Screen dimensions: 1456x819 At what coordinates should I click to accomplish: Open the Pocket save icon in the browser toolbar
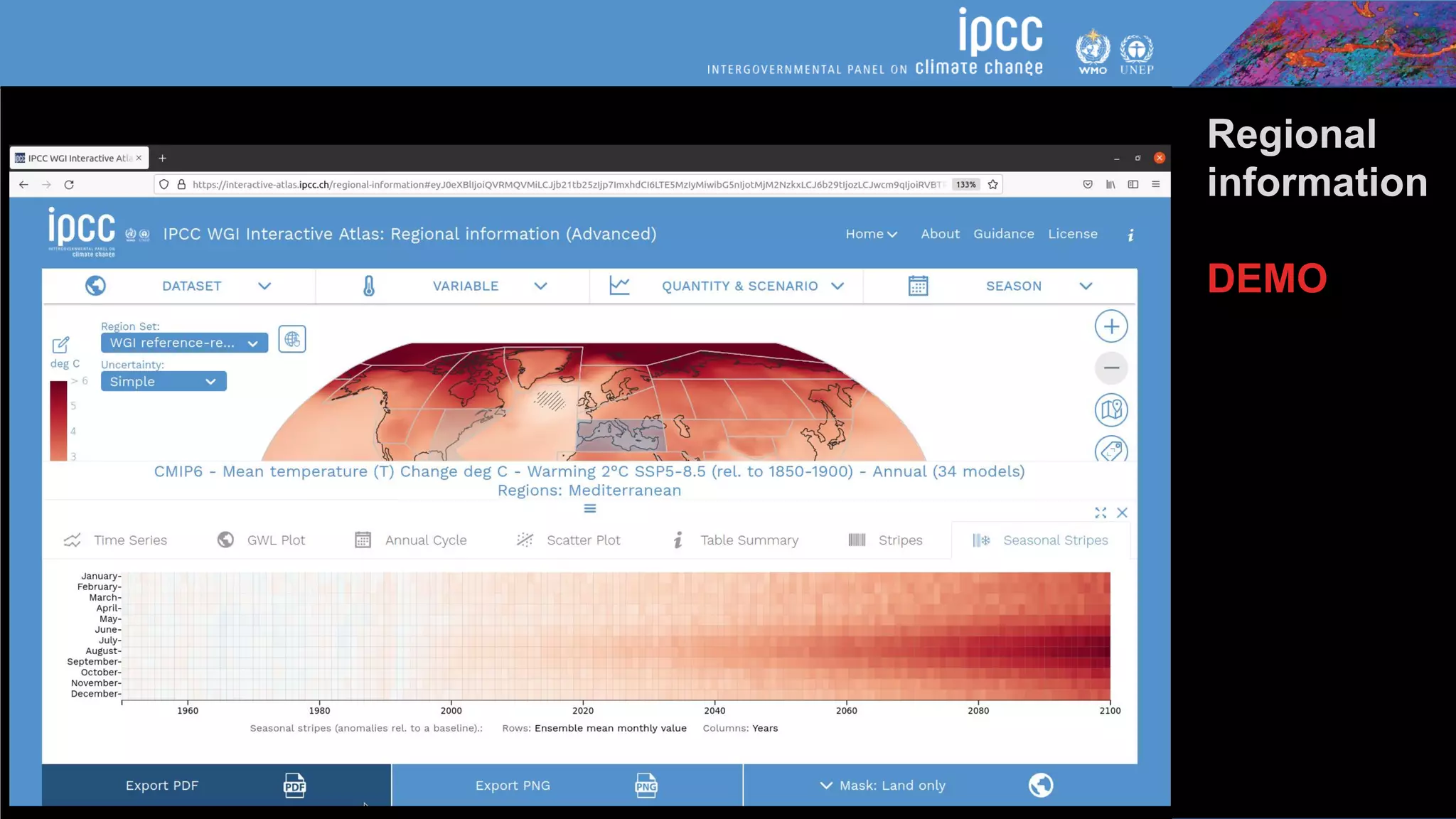1088,185
